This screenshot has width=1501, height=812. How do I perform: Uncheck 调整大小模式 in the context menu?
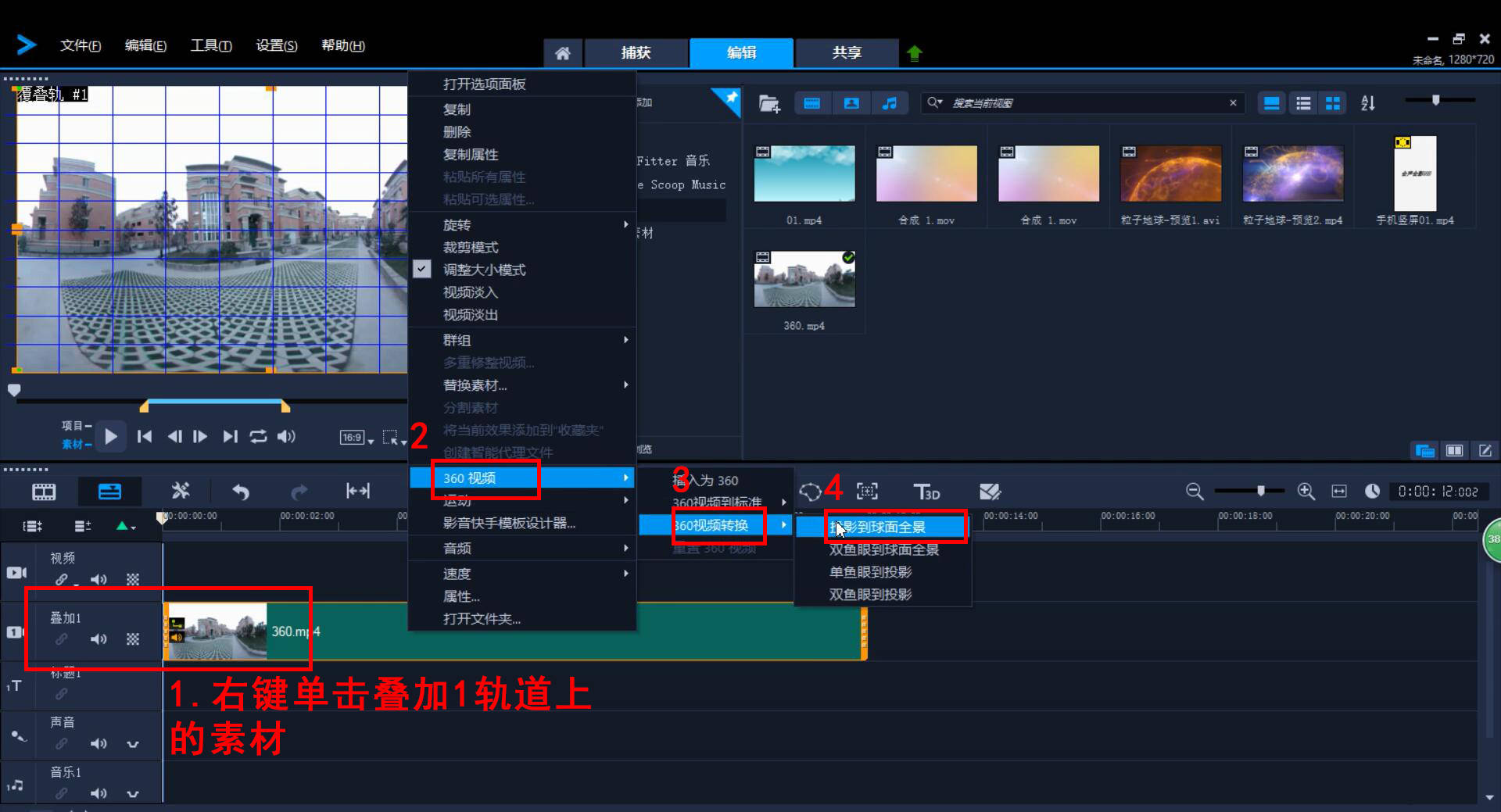coord(484,269)
